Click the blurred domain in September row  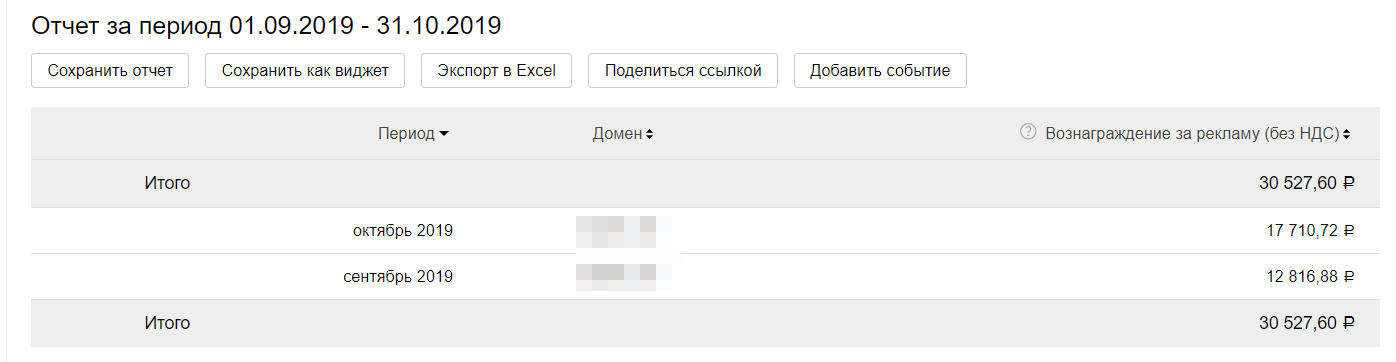(622, 277)
